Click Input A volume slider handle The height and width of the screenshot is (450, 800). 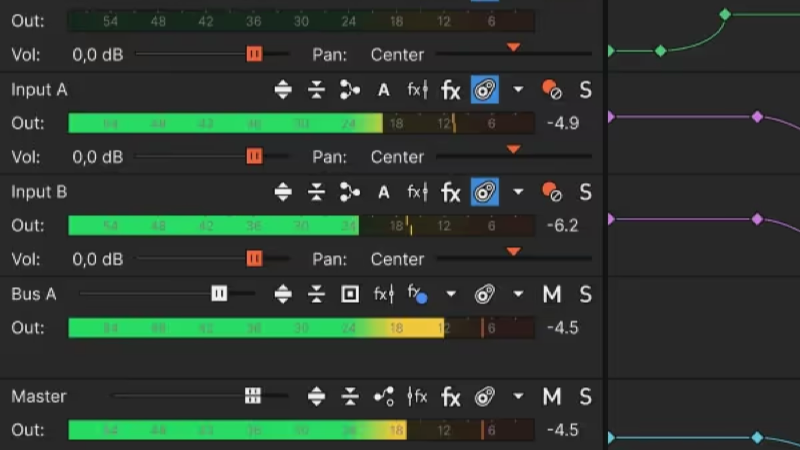254,156
